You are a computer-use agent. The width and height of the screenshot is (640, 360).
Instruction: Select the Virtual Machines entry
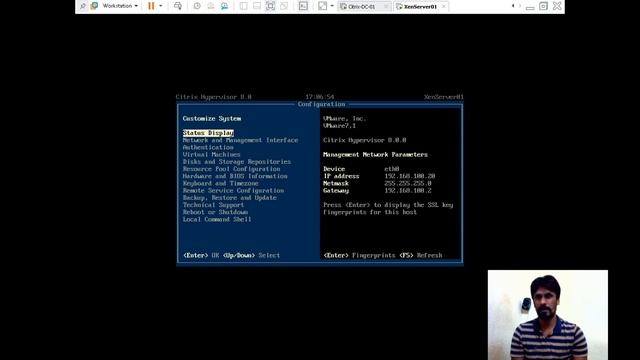(211, 155)
